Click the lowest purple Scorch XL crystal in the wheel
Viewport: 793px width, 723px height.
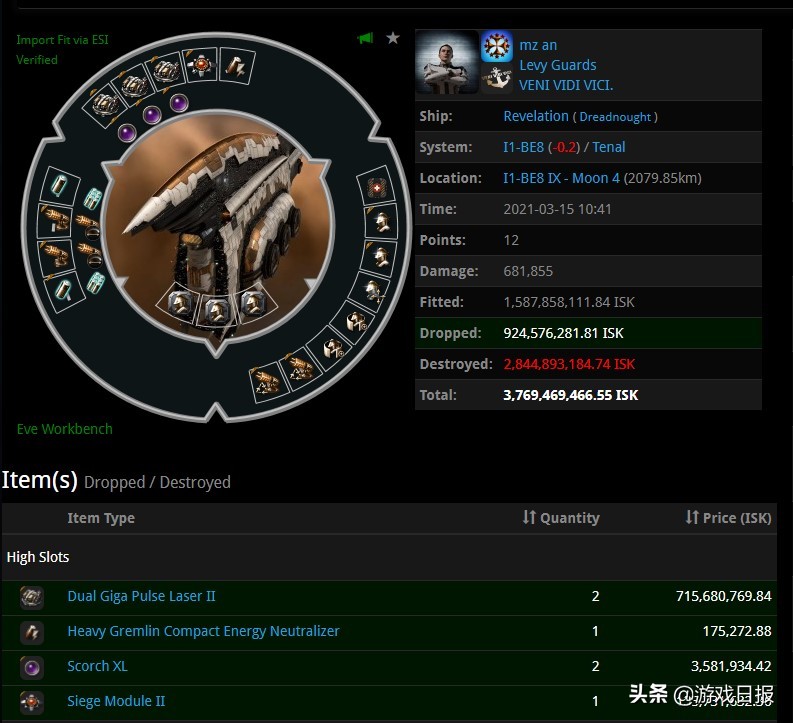(x=127, y=133)
